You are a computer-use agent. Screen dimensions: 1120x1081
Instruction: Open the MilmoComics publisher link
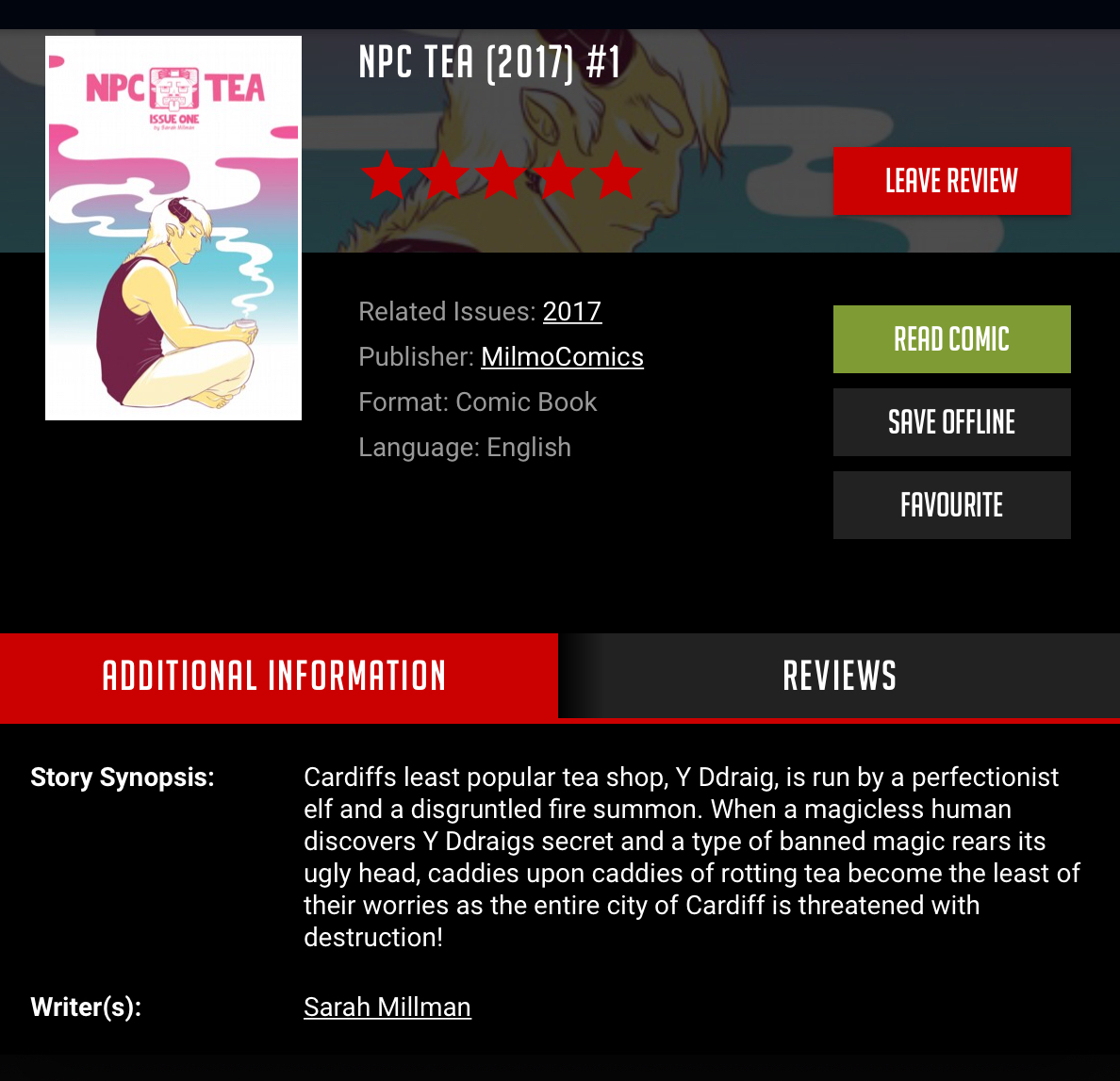pyautogui.click(x=562, y=356)
